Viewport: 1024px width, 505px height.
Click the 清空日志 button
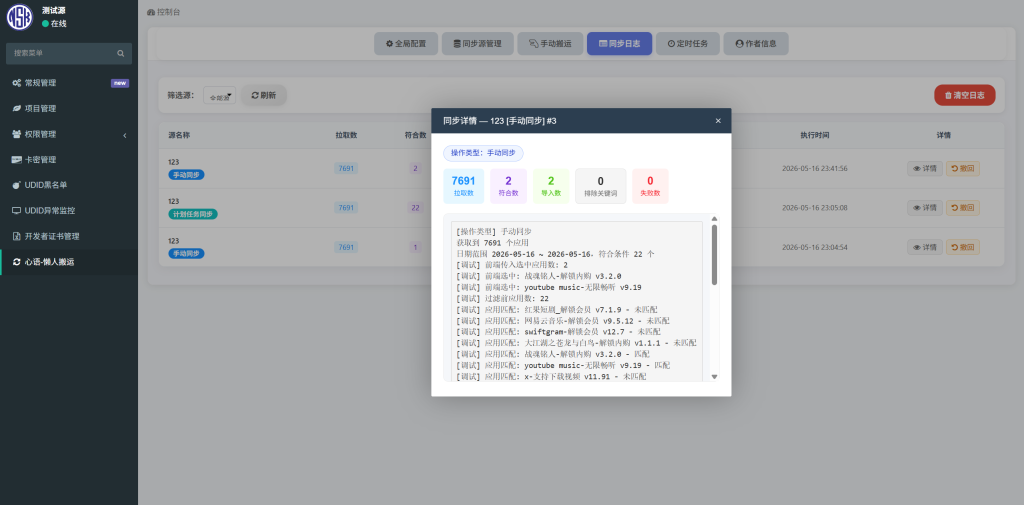tap(965, 95)
